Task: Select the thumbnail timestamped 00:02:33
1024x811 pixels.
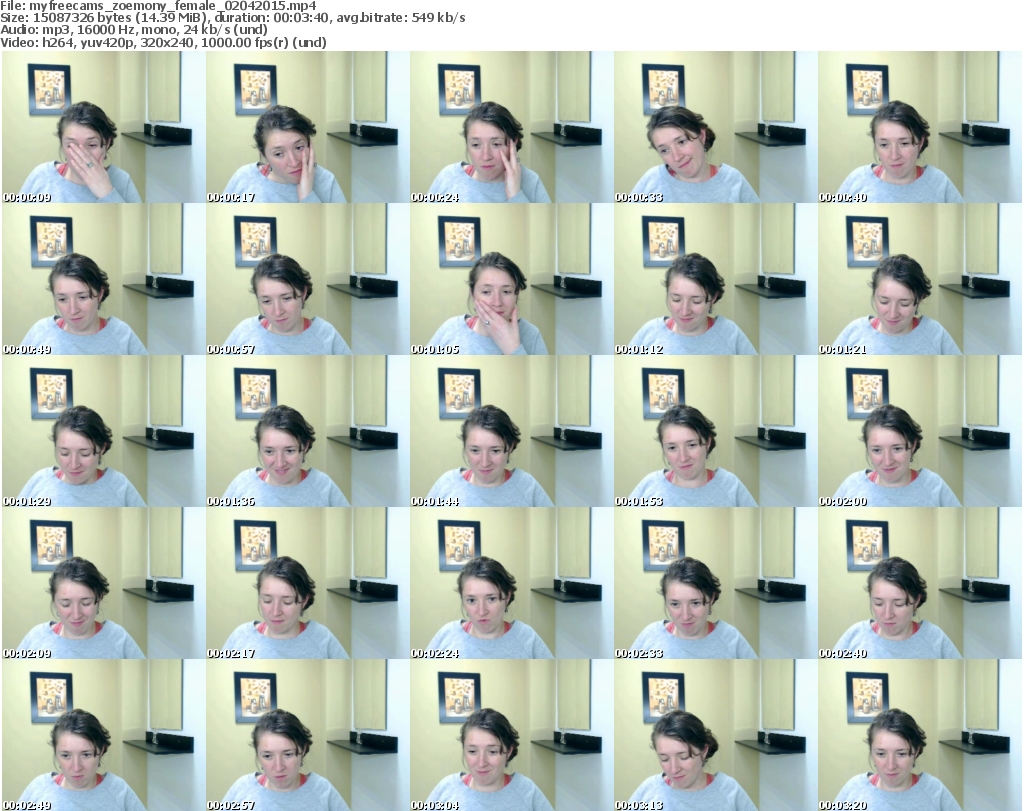Action: point(715,583)
